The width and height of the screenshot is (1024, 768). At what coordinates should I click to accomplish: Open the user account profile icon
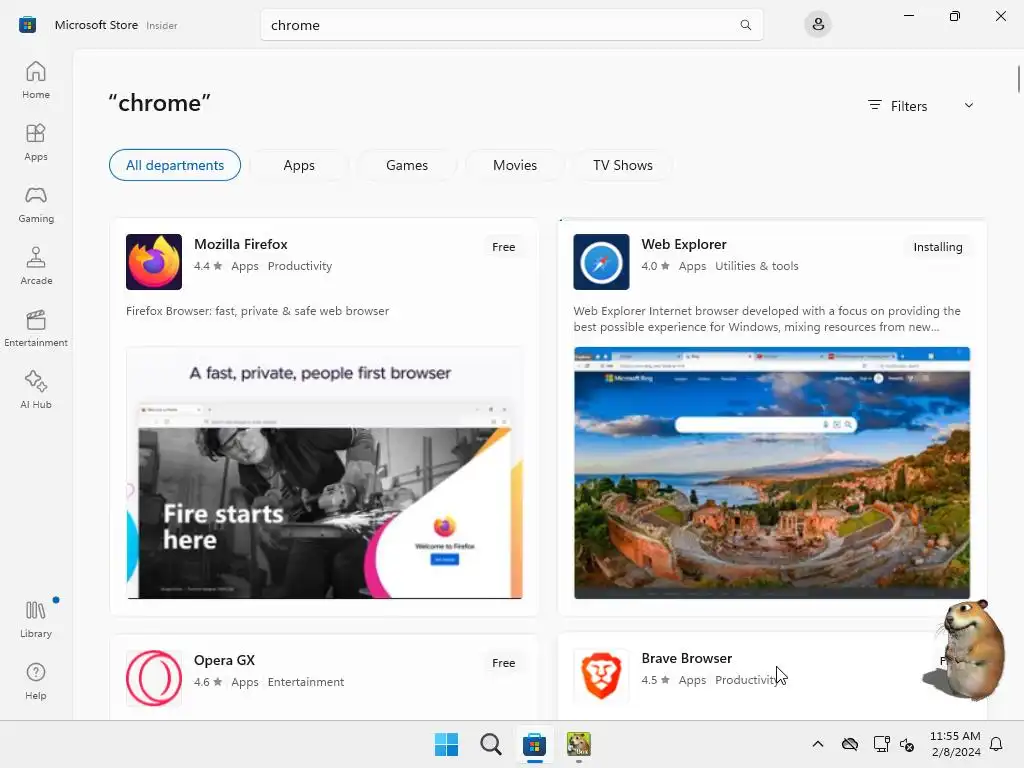click(818, 25)
